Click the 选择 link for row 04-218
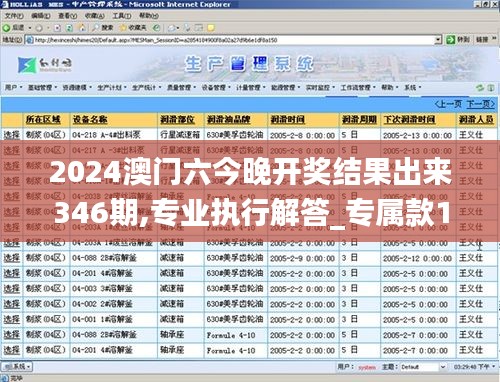 point(12,135)
